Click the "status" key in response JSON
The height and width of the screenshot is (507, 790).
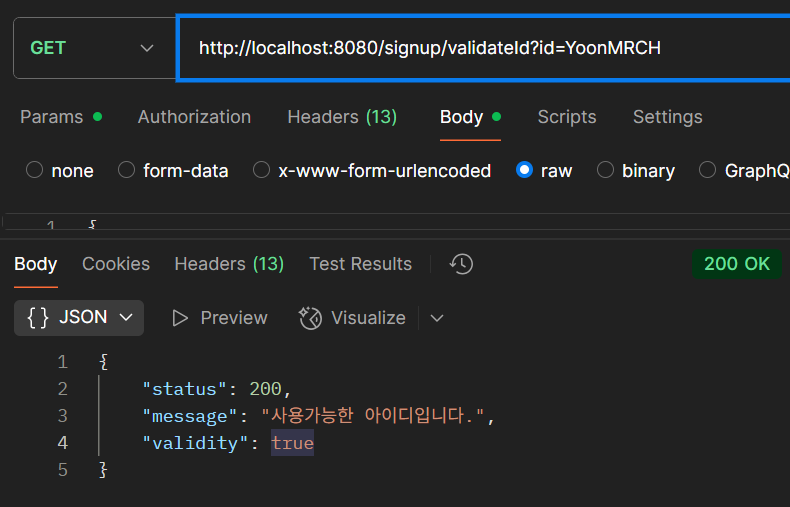pos(185,389)
